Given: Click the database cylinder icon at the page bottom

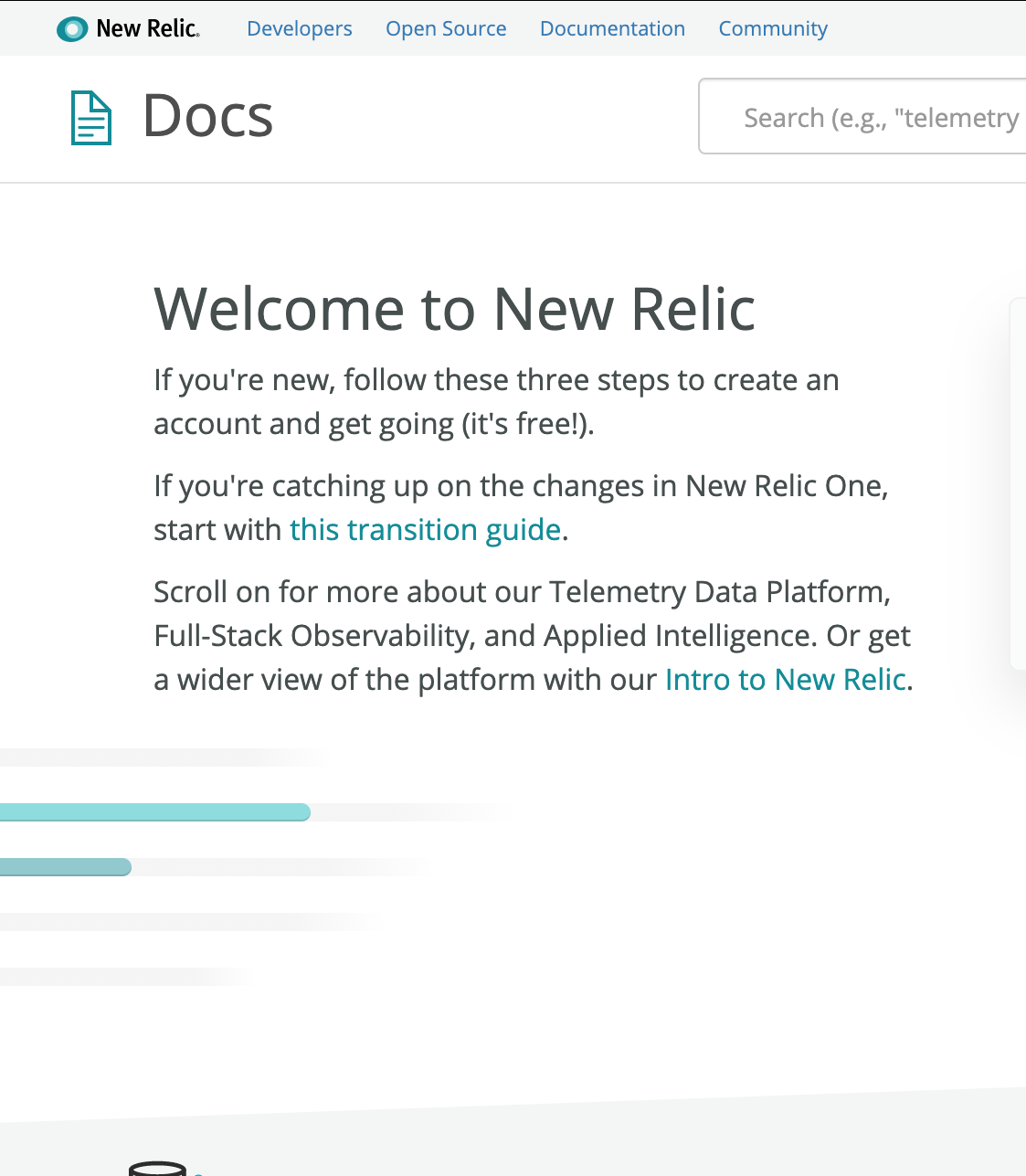Looking at the screenshot, I should click(157, 1169).
